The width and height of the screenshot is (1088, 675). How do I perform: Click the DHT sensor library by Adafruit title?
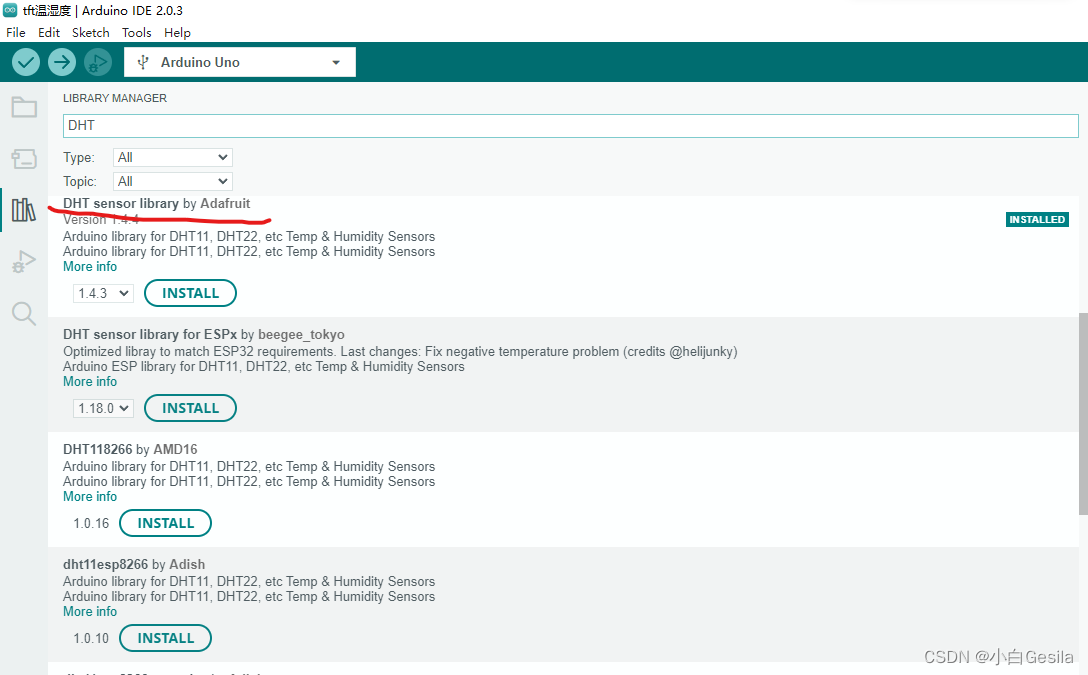click(157, 203)
